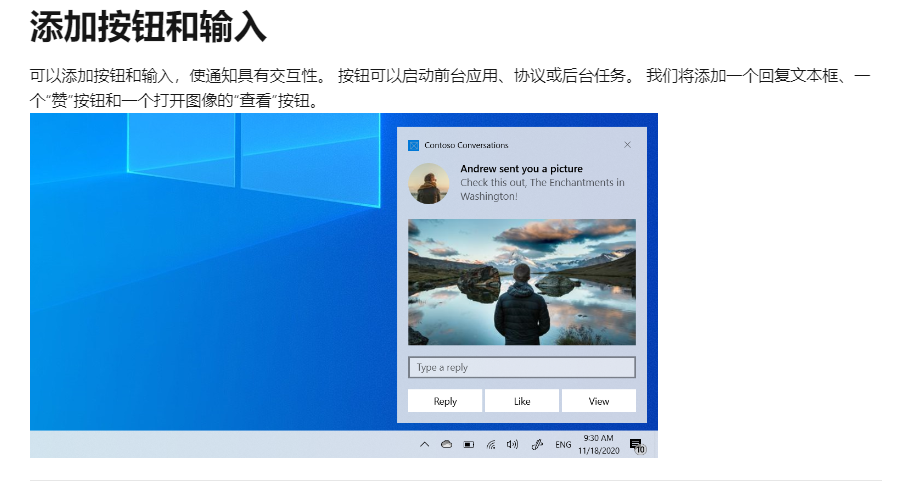Click Andrew's circular profile picture
The height and width of the screenshot is (481, 901).
pyautogui.click(x=429, y=183)
